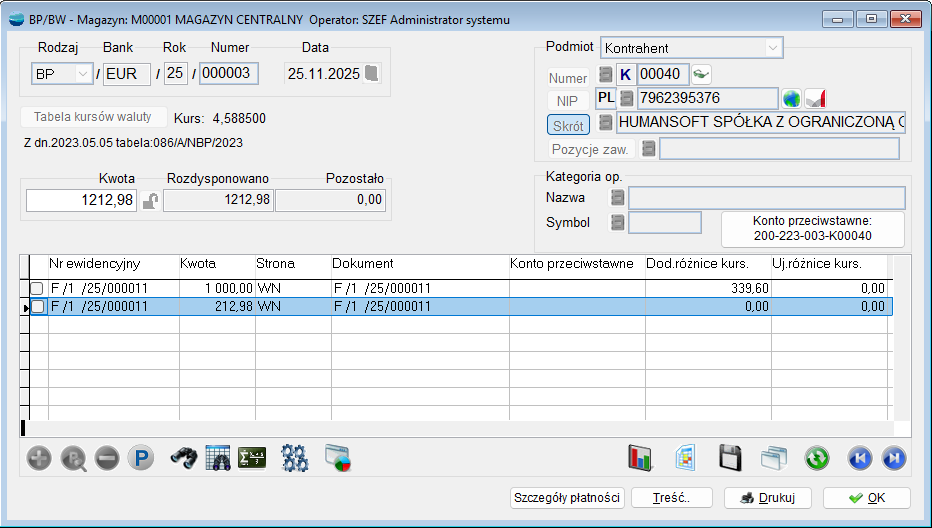Click the sigma calculator summary icon
This screenshot has width=932, height=528.
(x=251, y=458)
